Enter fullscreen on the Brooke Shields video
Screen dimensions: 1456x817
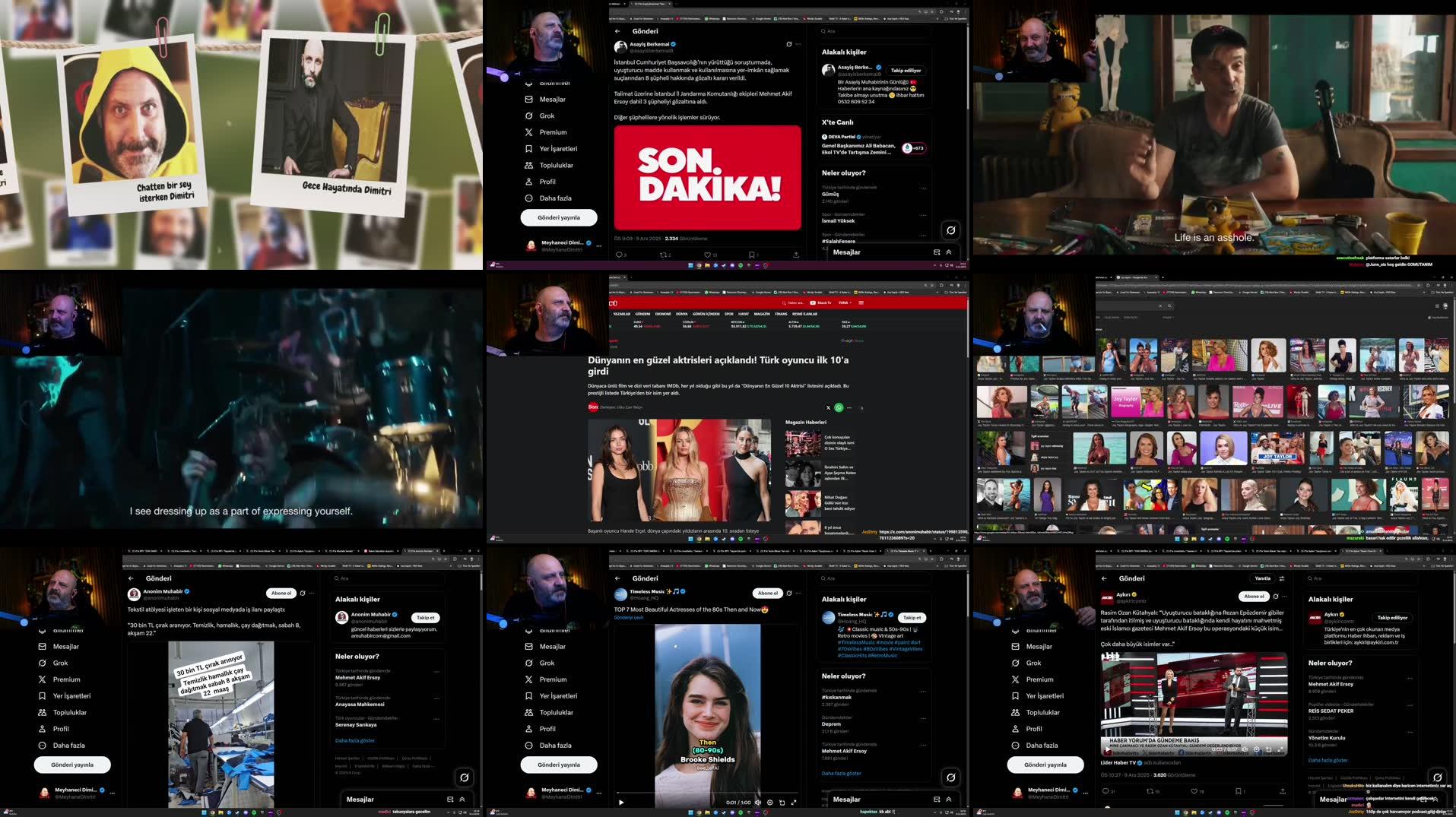[794, 803]
